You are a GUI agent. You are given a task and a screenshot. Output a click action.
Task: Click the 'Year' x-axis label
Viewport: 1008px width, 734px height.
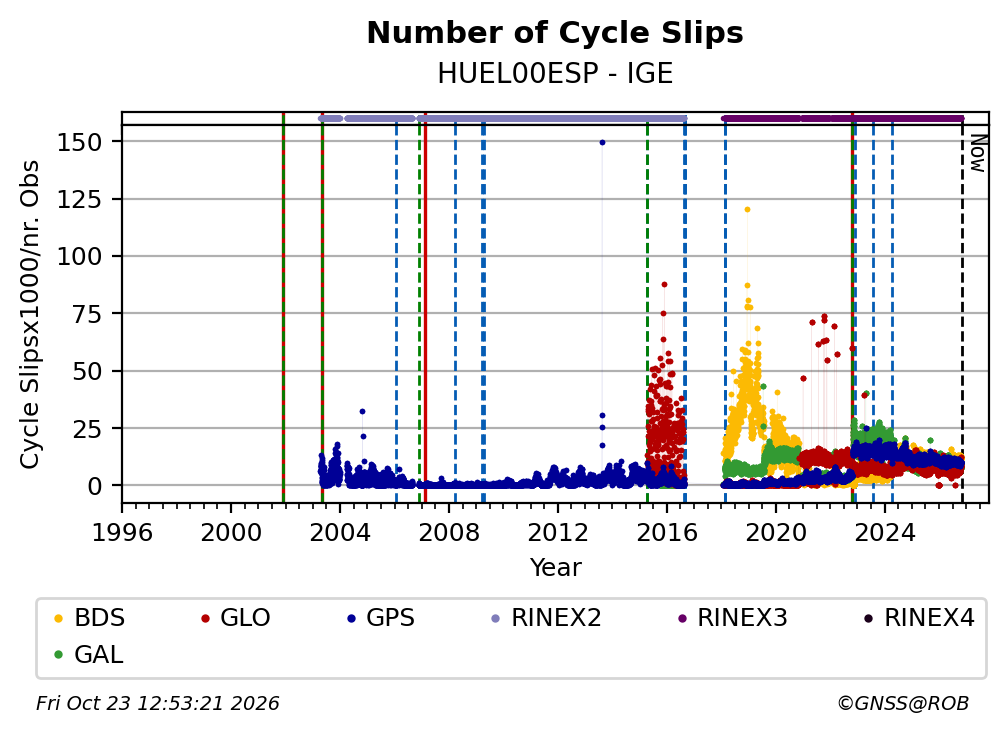[555, 568]
